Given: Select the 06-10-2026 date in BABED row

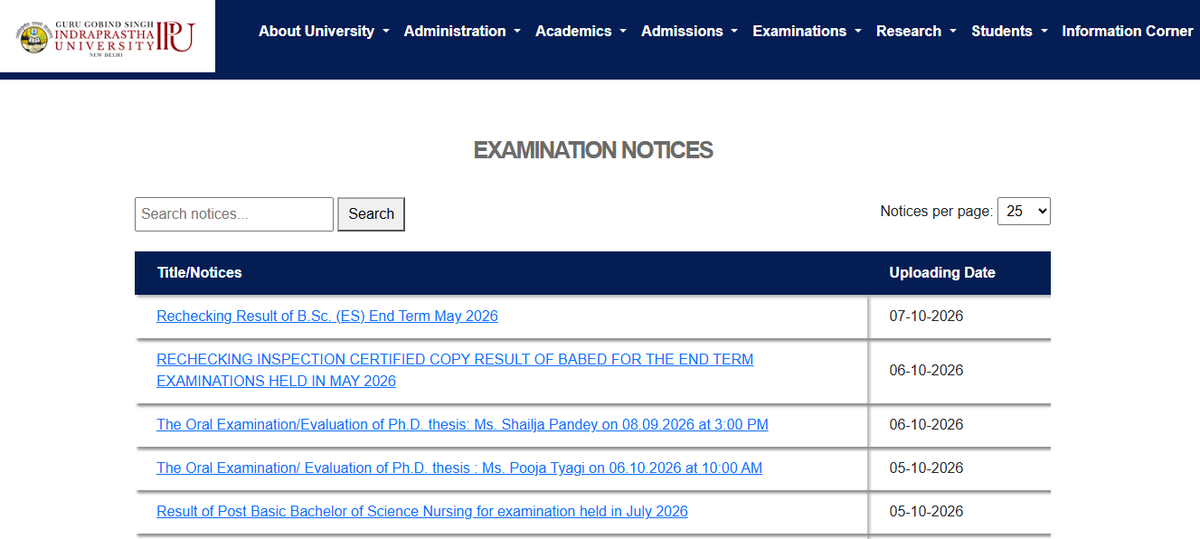Looking at the screenshot, I should coord(926,370).
